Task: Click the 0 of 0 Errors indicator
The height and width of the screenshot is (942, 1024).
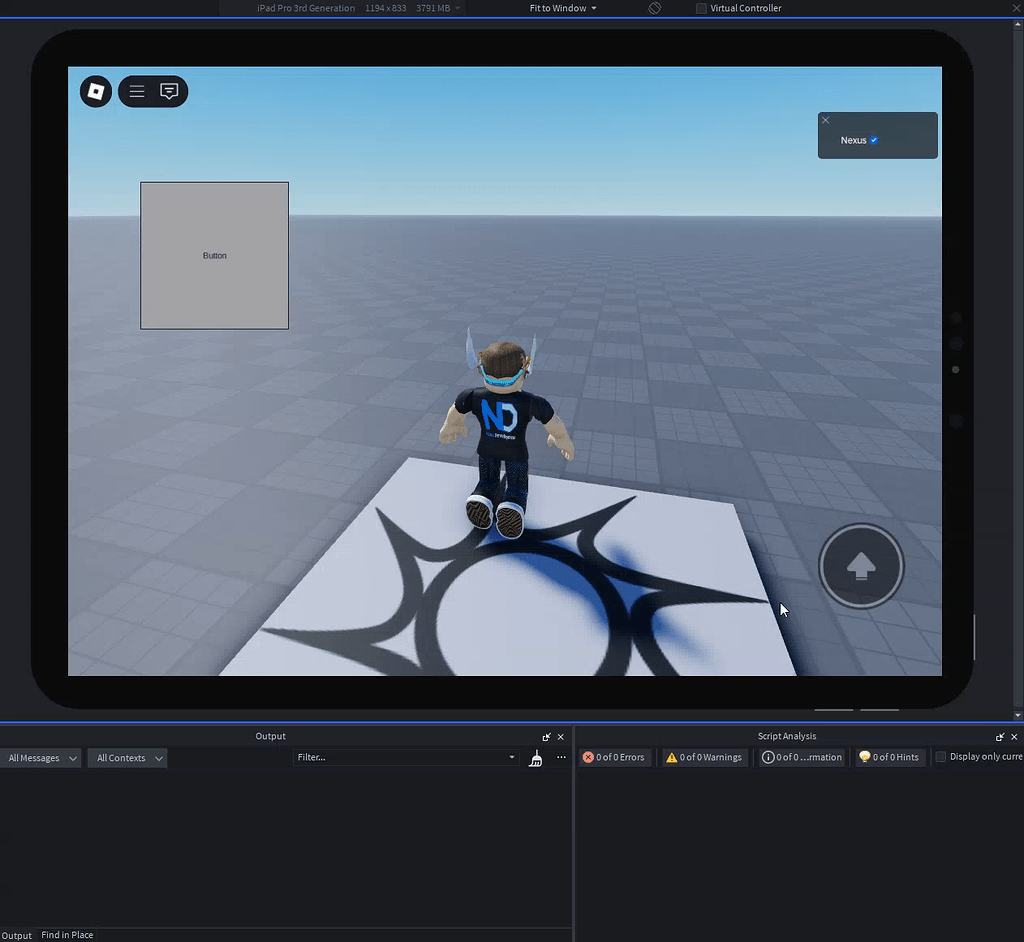Action: point(614,757)
